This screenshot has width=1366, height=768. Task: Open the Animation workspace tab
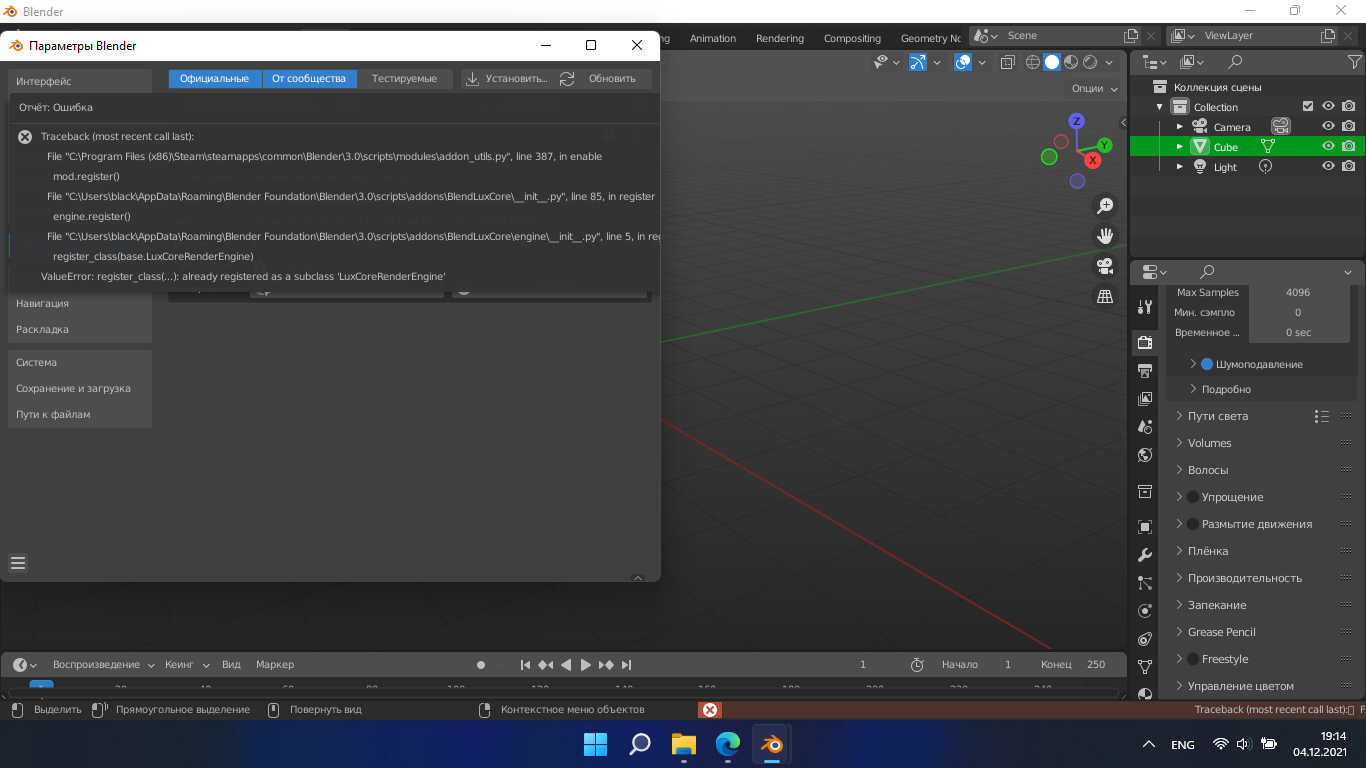(712, 38)
